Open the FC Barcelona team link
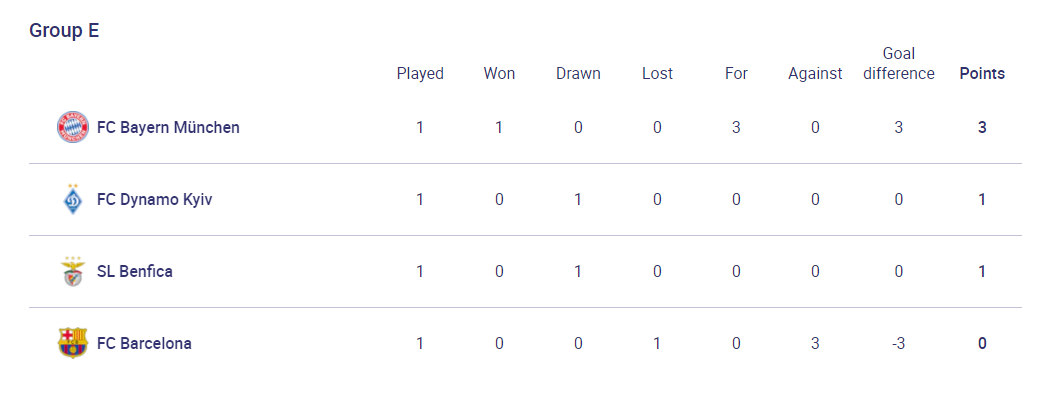This screenshot has height=395, width=1047. coord(144,343)
